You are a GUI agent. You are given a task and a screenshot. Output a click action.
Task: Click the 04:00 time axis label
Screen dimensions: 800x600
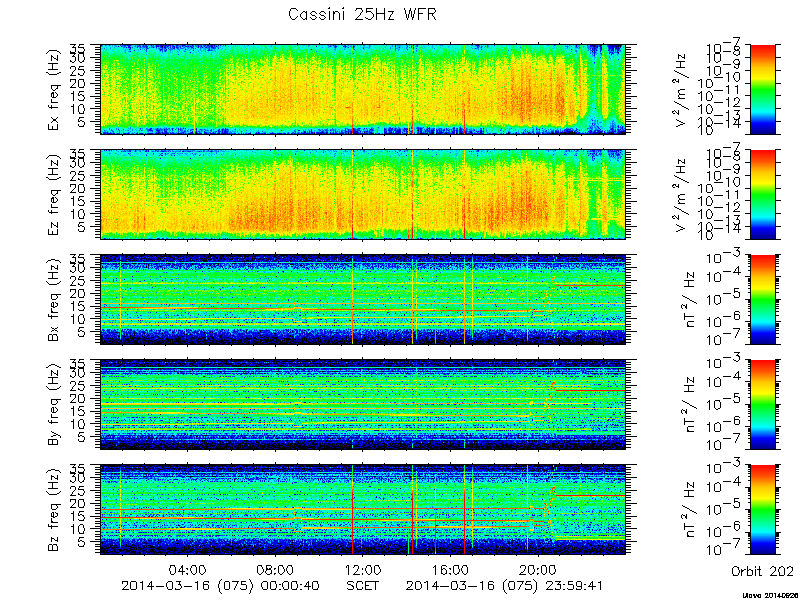click(188, 570)
